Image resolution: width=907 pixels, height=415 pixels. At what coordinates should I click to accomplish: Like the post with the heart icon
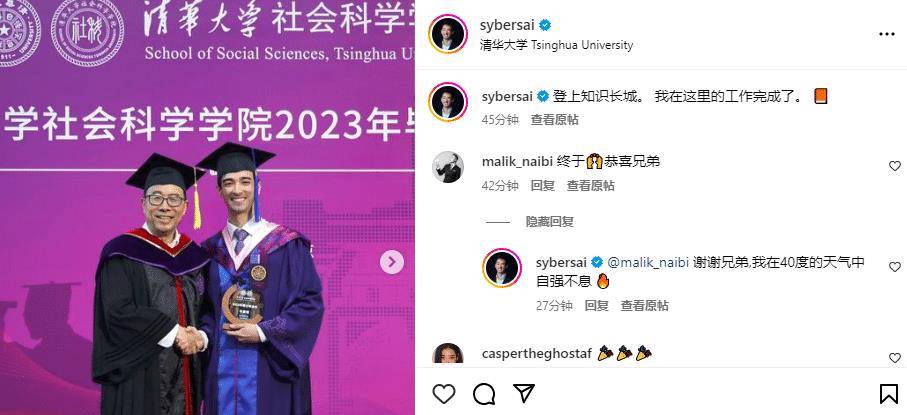pyautogui.click(x=444, y=394)
